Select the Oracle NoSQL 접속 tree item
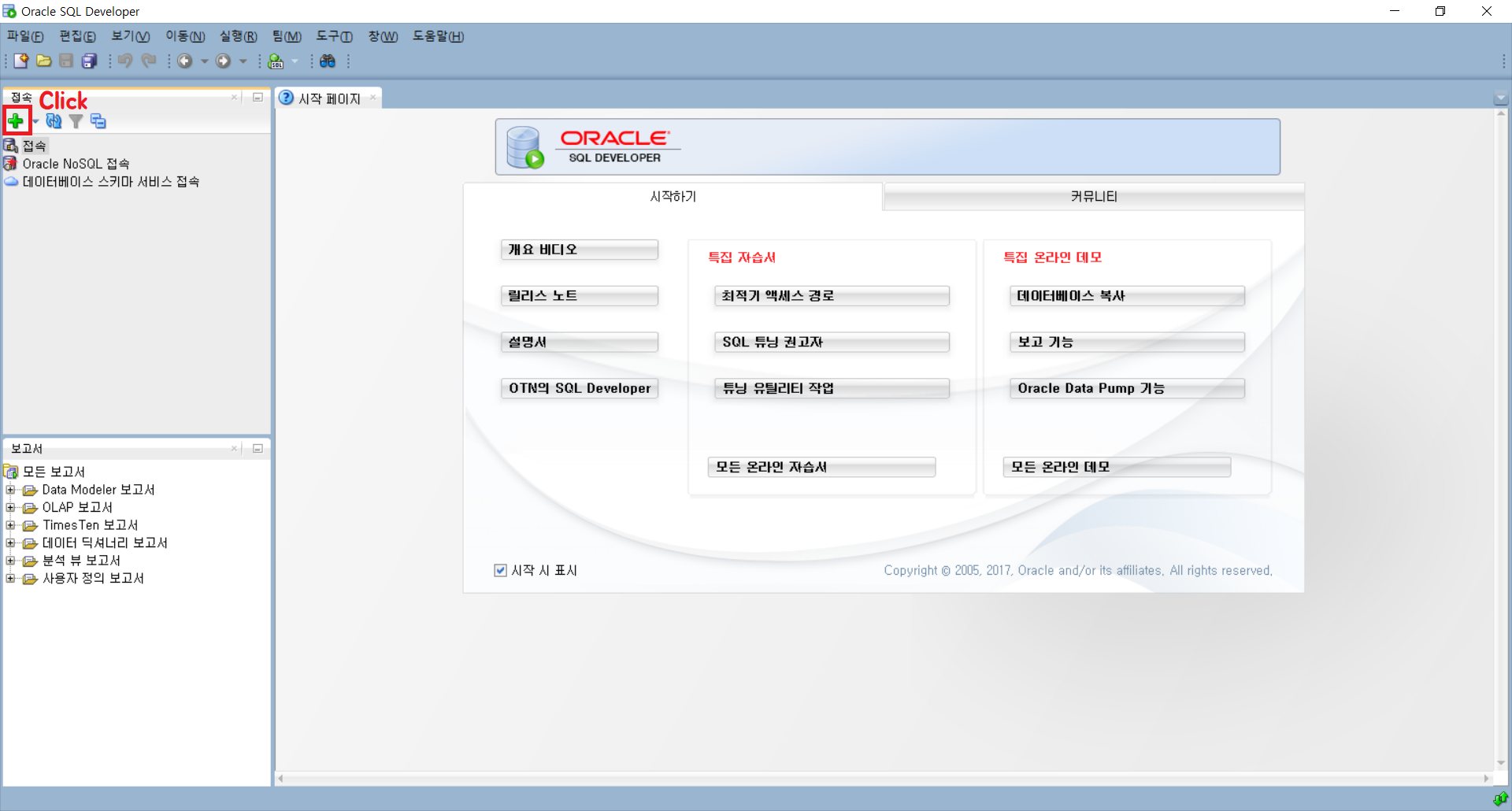This screenshot has height=811, width=1512. (76, 164)
